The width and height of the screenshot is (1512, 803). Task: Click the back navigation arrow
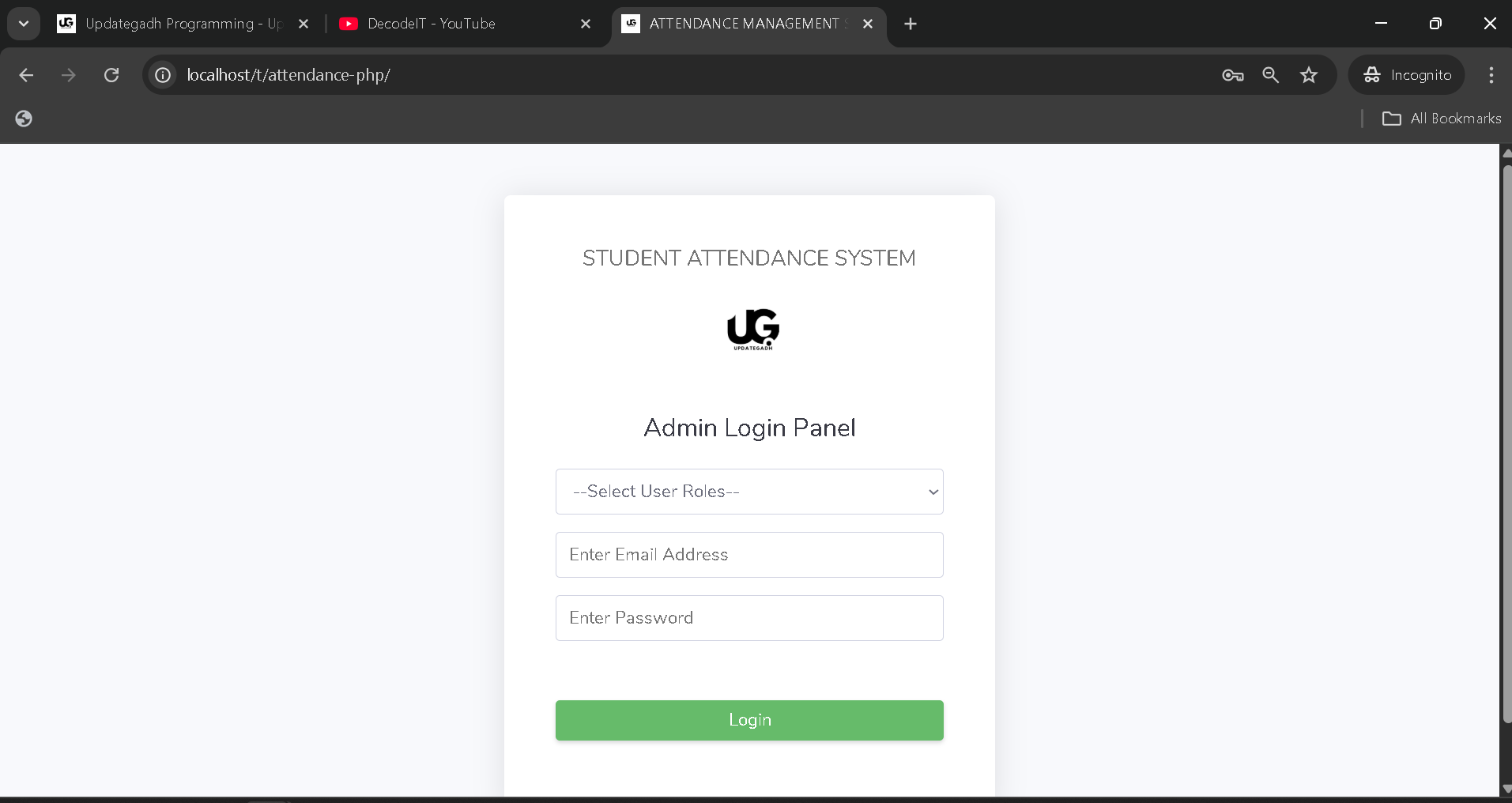[x=26, y=75]
